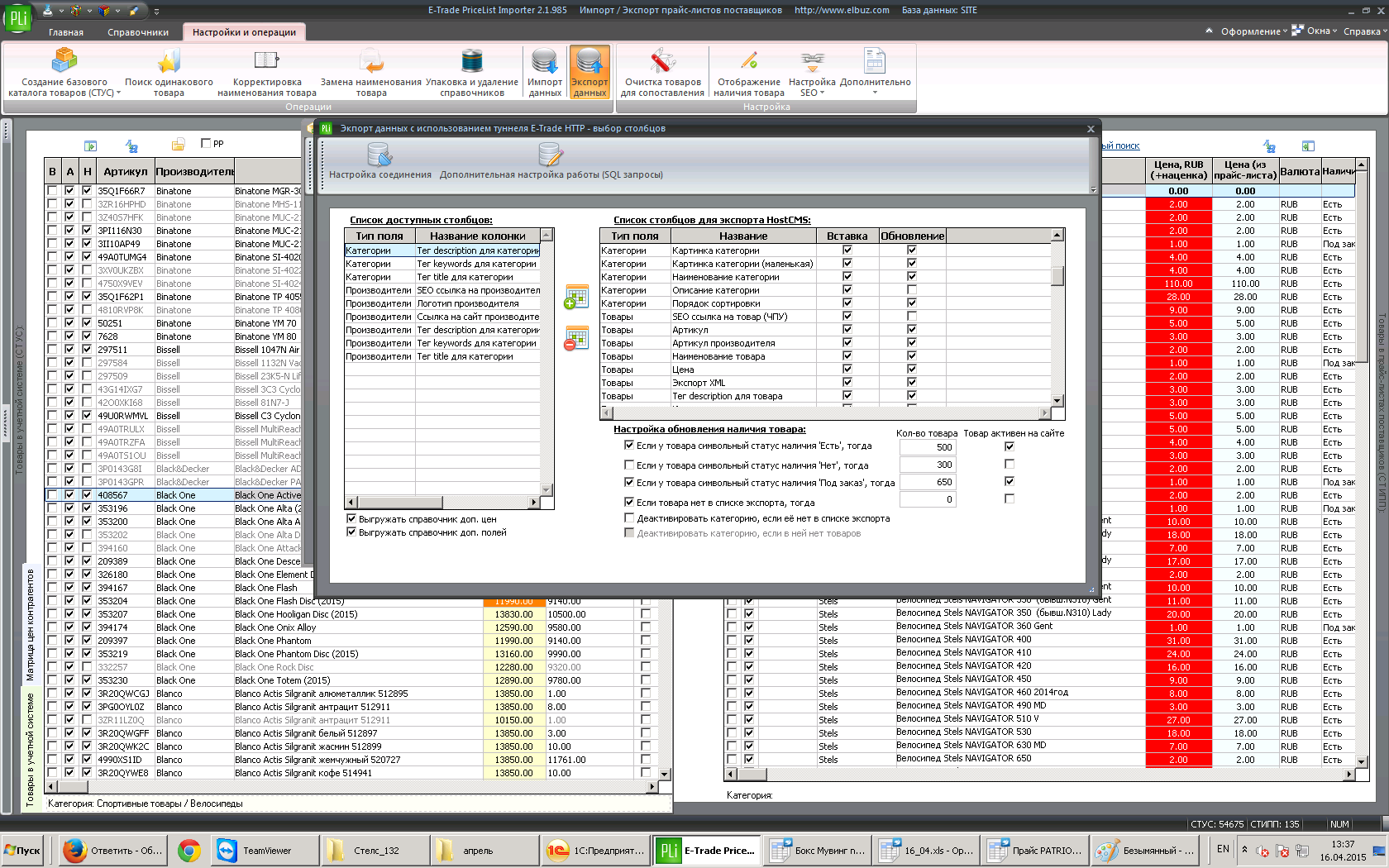Viewport: 1389px width, 868px height.
Task: Open Замена наименования товара tool
Action: [x=371, y=73]
